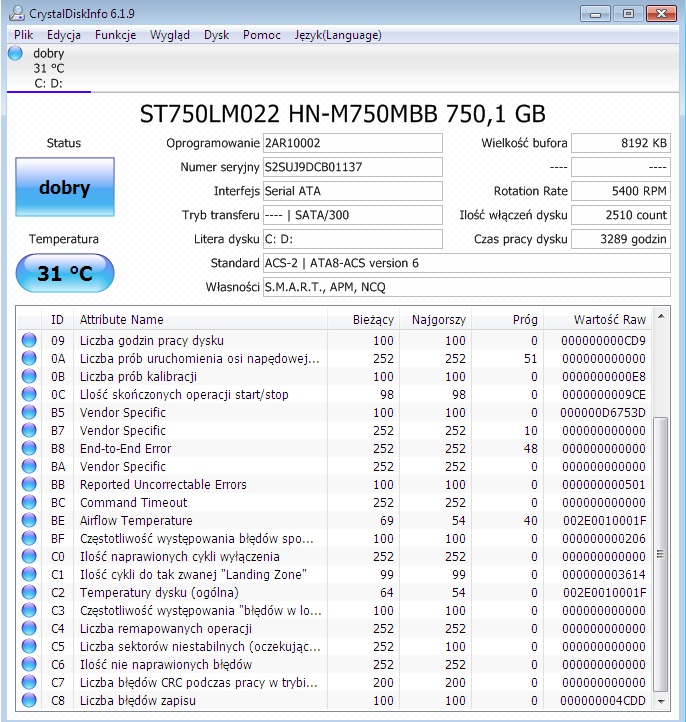Screen dimensions: 686x722
Task: Click the Standard field ACS-2 | ATA8-ACS version 6
Action: click(466, 263)
